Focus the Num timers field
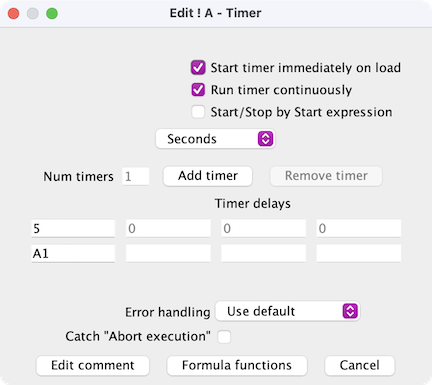The width and height of the screenshot is (432, 385). click(x=136, y=176)
